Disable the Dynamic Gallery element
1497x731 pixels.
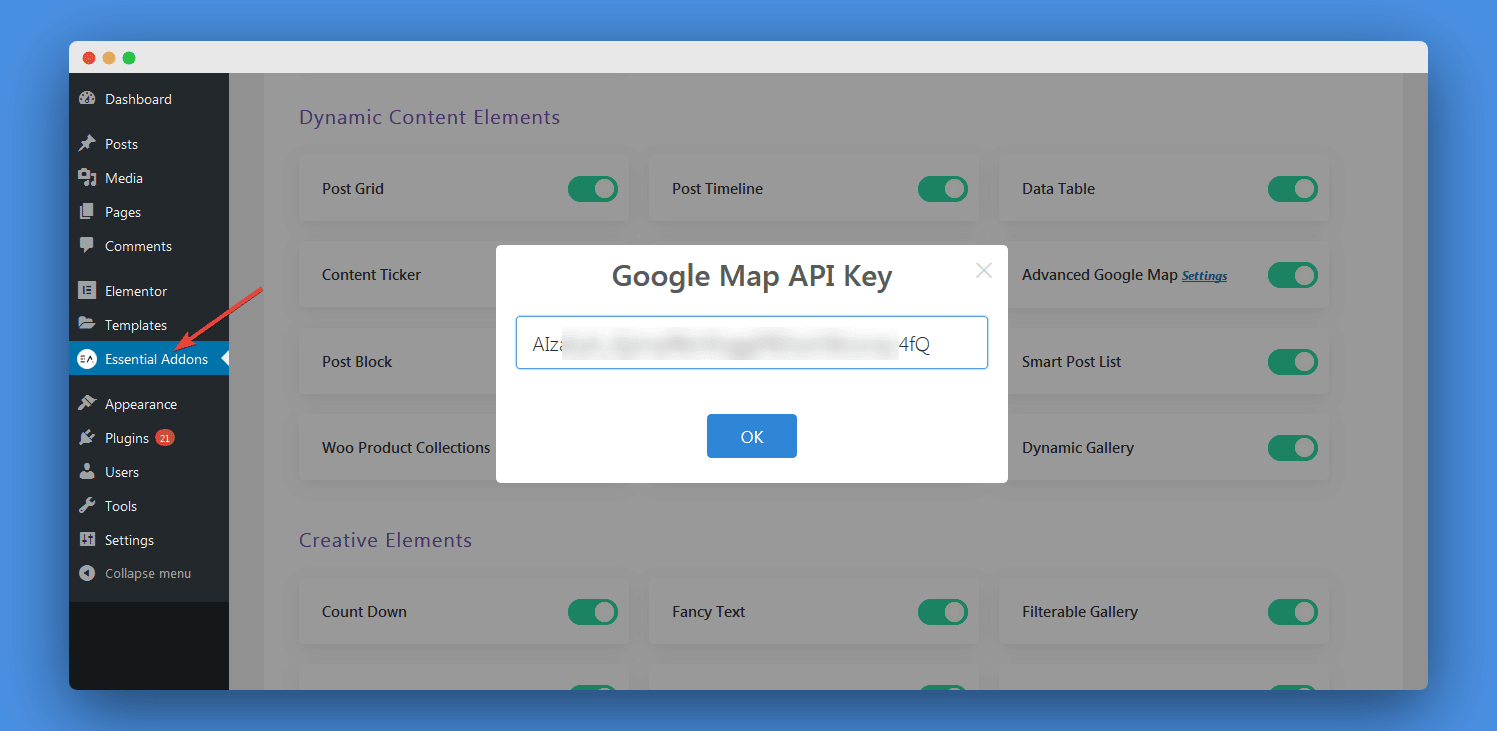tap(1292, 448)
